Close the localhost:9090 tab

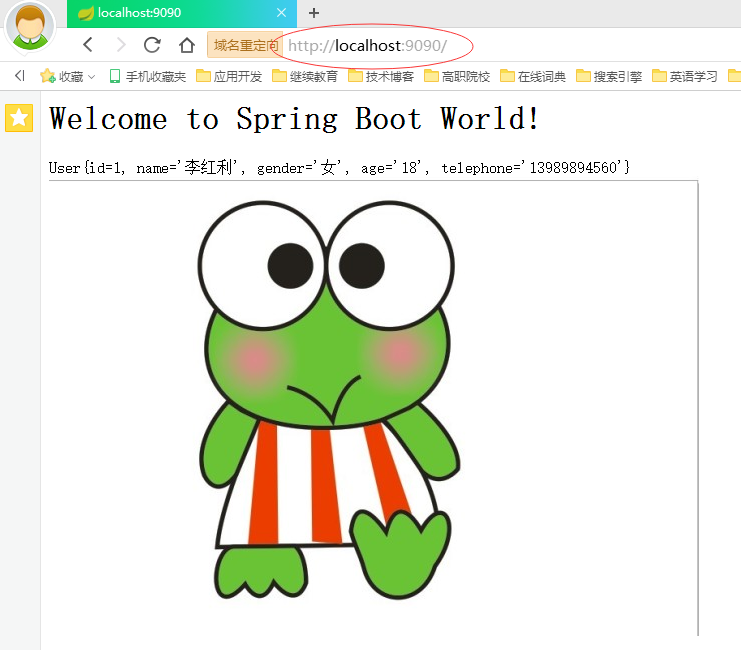[281, 13]
